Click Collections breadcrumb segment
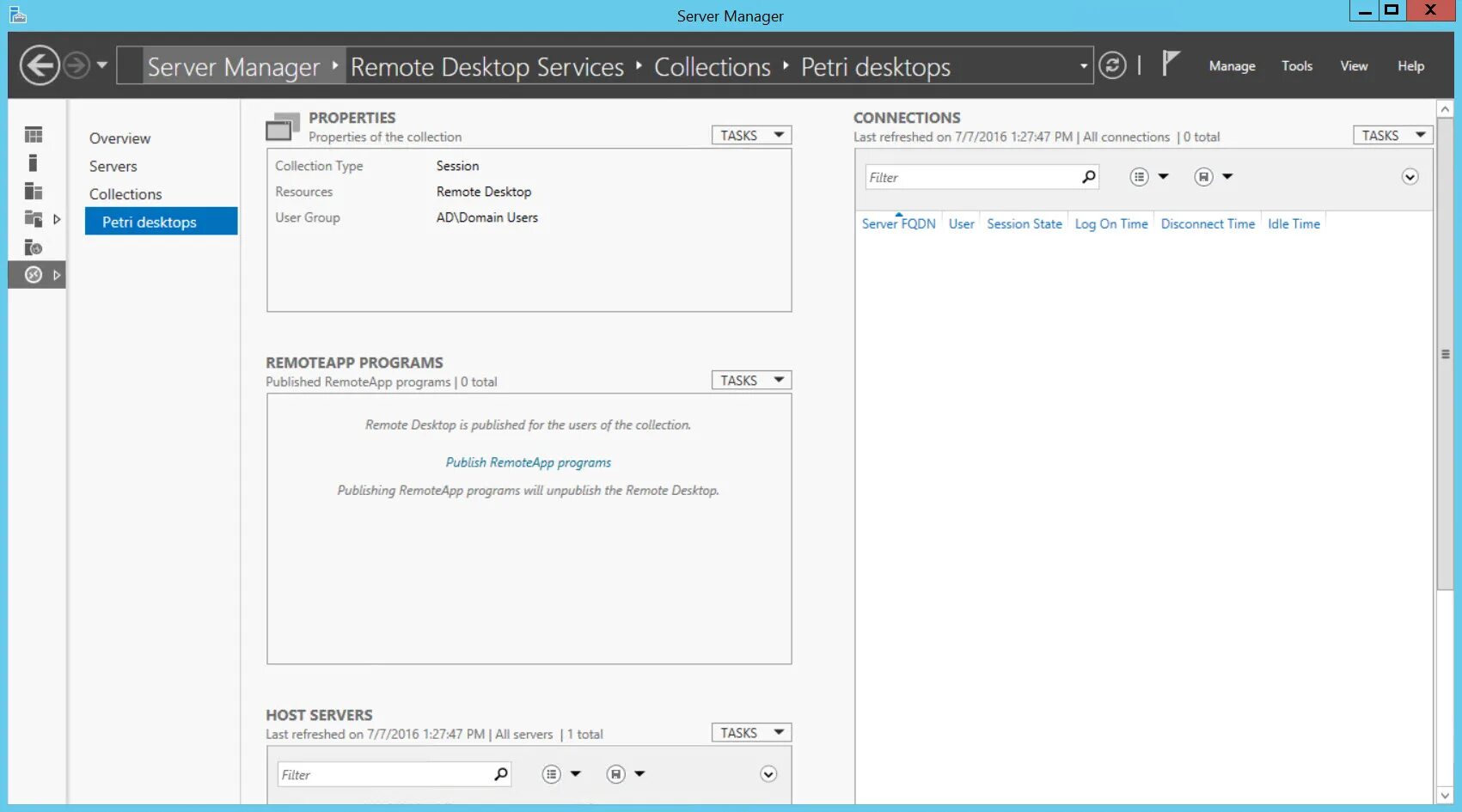The height and width of the screenshot is (812, 1462). [712, 66]
